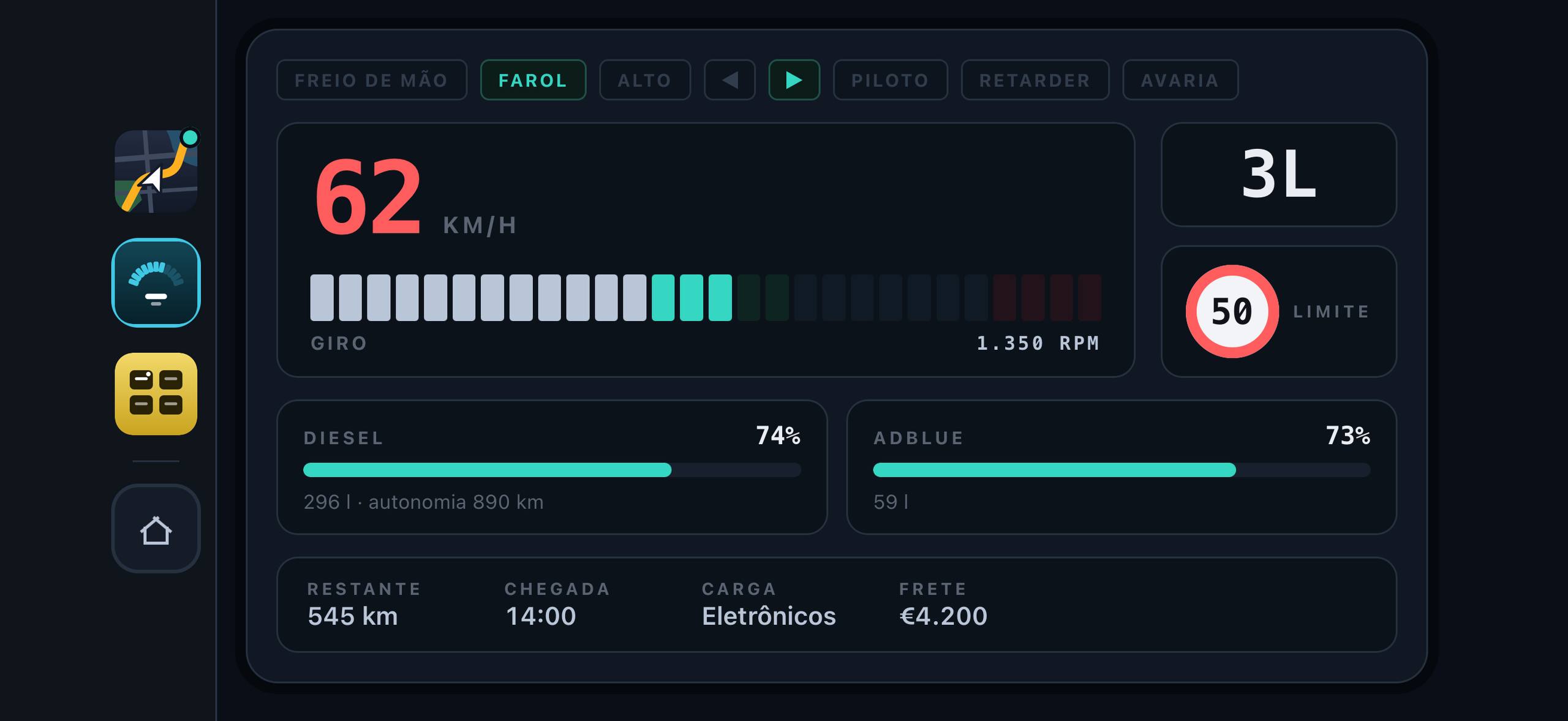Toggle the FREIO DE MÃO indicator
This screenshot has height=721, width=1568.
click(x=371, y=80)
